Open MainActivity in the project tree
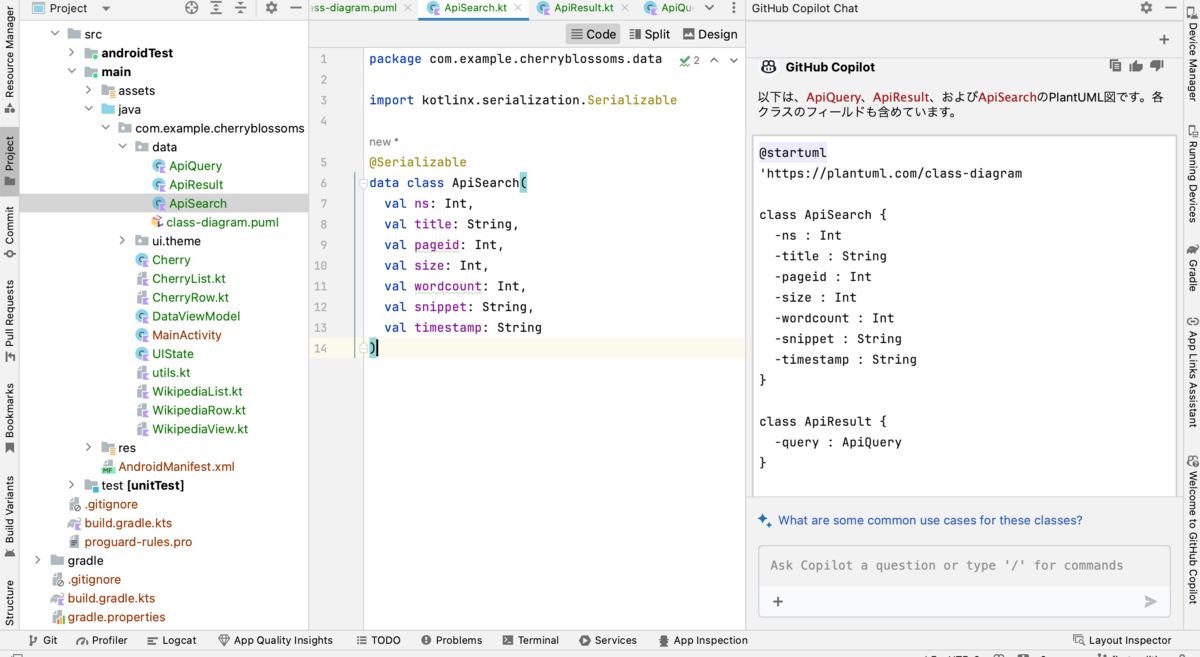This screenshot has height=657, width=1200. [x=186, y=335]
